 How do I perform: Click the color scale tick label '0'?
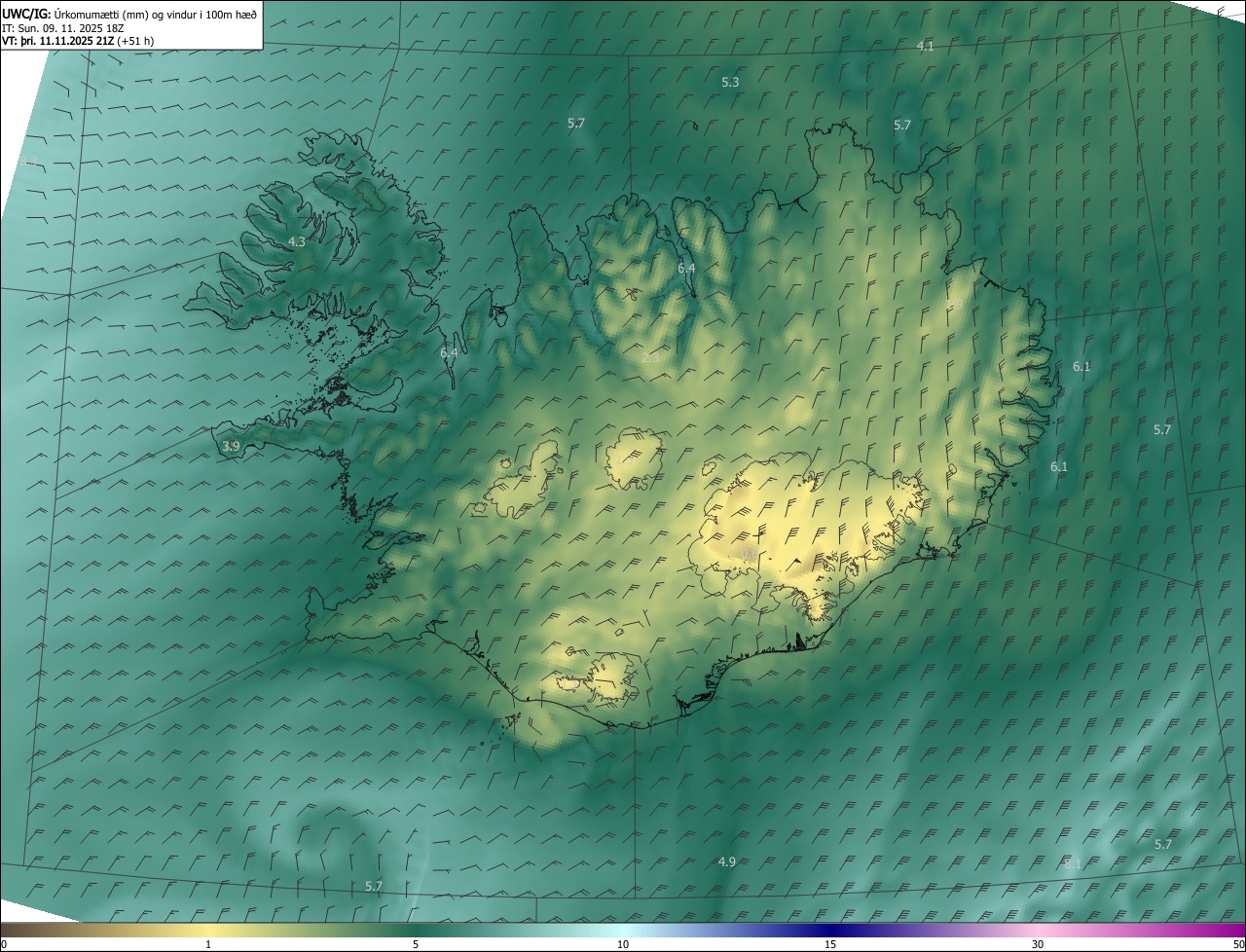(x=4, y=944)
